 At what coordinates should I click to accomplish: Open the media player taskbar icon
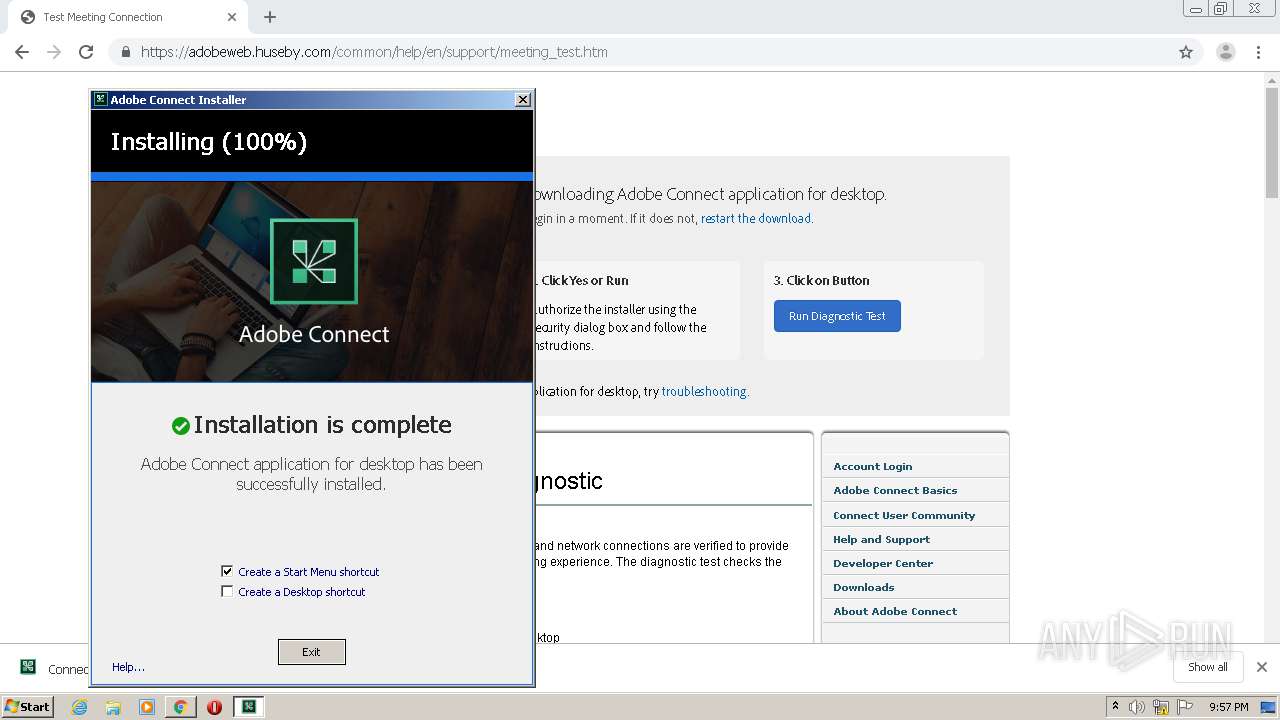pyautogui.click(x=147, y=707)
